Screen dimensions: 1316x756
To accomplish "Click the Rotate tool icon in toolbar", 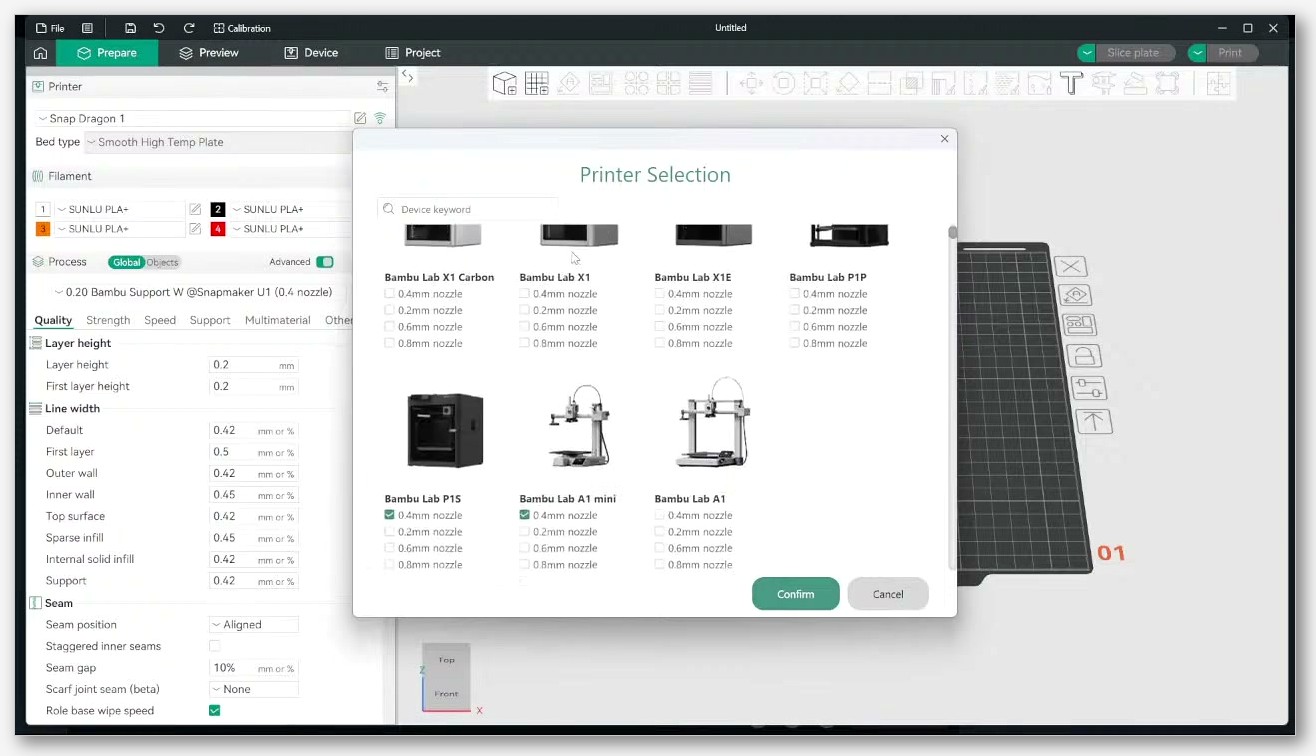I will click(783, 83).
